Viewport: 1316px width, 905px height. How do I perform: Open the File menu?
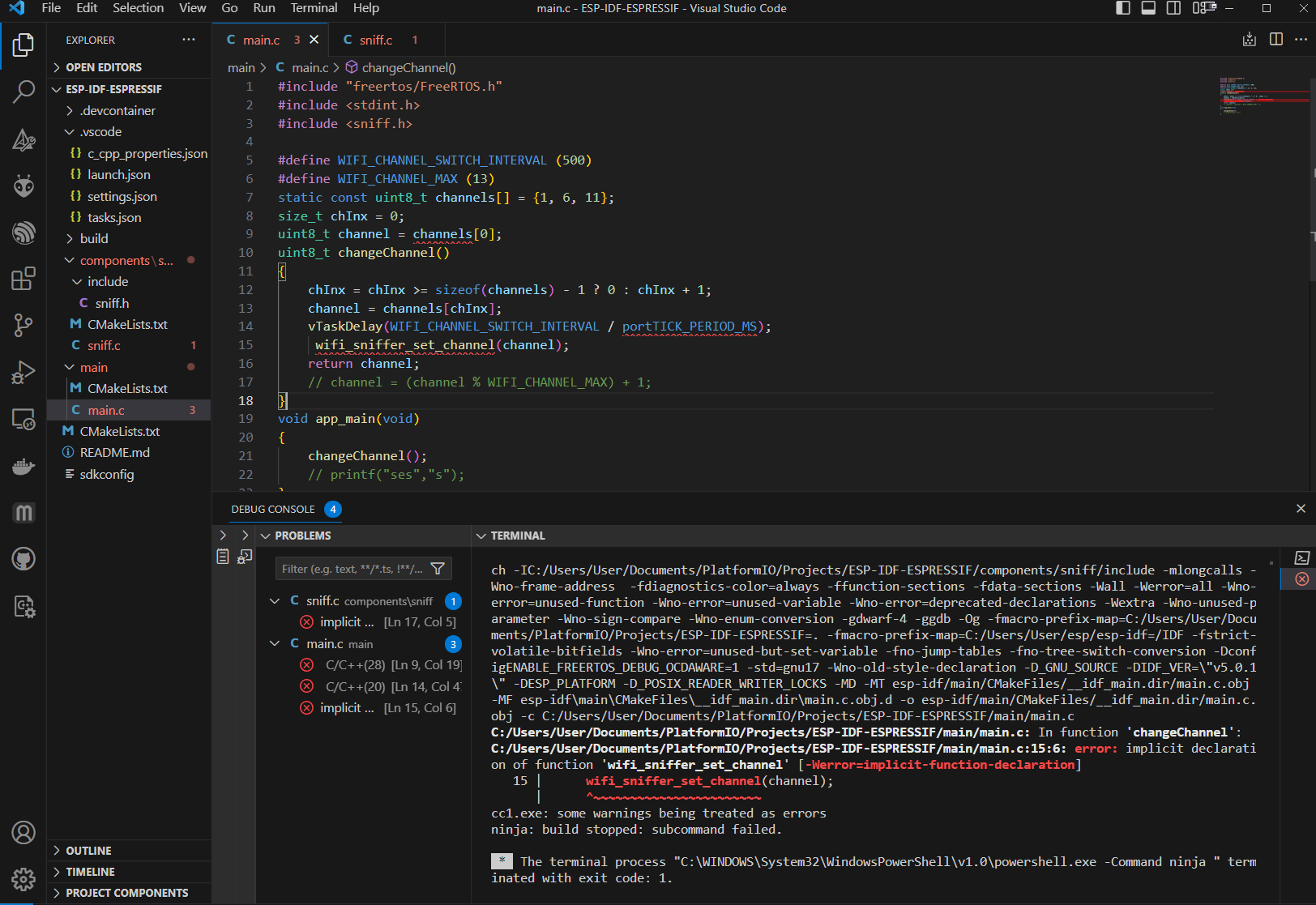pos(51,8)
